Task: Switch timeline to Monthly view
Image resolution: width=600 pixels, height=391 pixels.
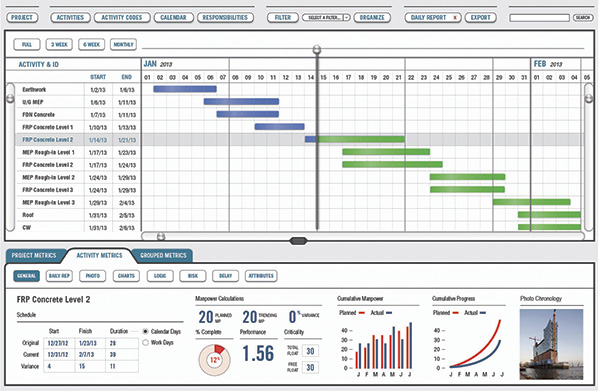Action: point(123,44)
